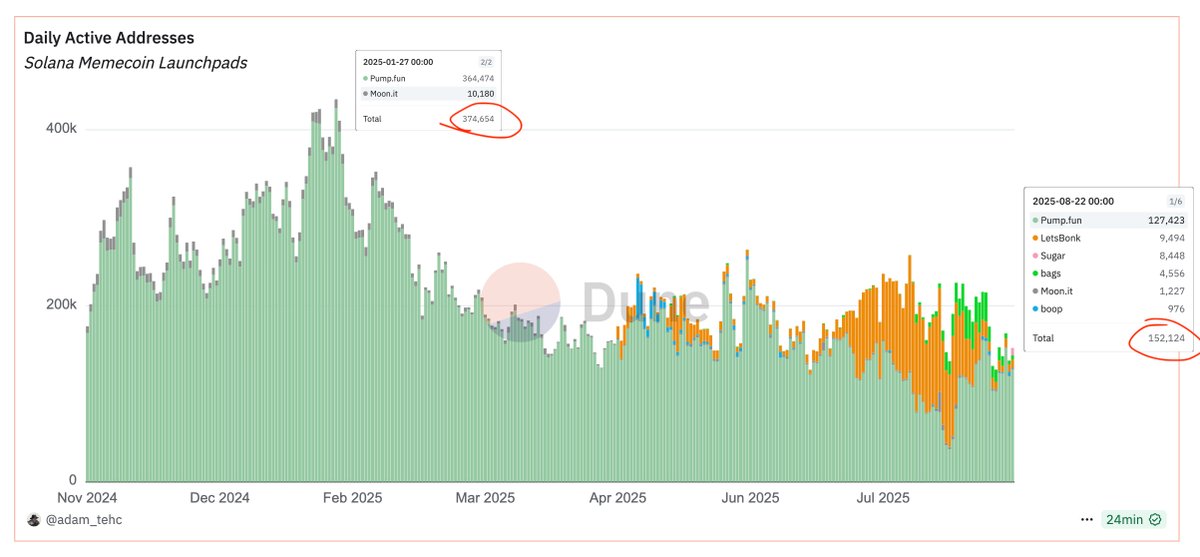The height and width of the screenshot is (557, 1200).
Task: Click the Pump.fun value 127,423
Action: click(x=1164, y=220)
